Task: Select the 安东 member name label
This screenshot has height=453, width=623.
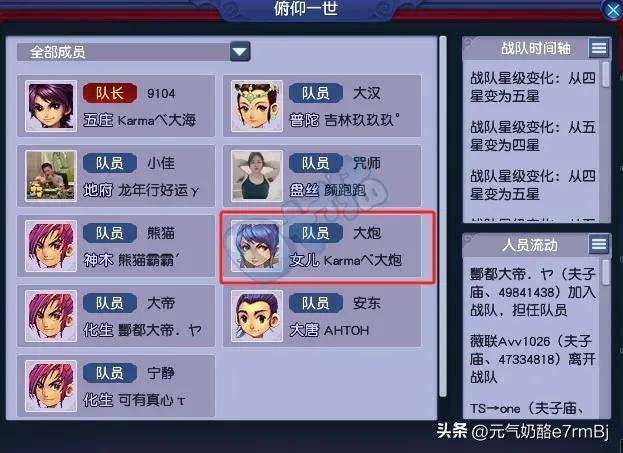Action: click(367, 304)
